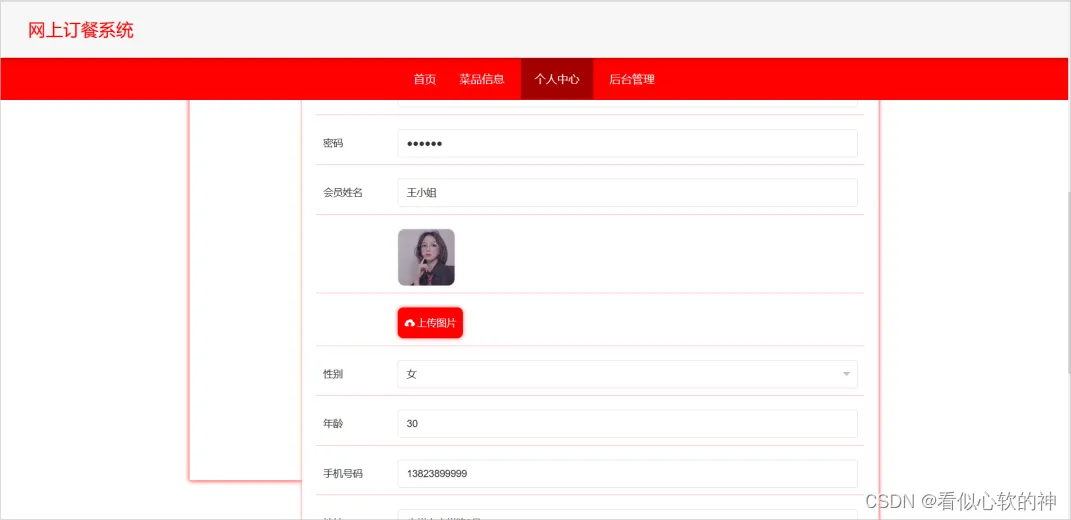Click the 手机号码 label text
1071x520 pixels.
343,474
